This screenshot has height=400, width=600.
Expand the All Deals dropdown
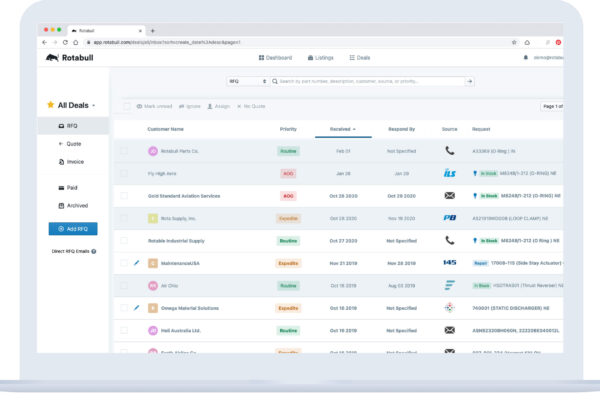coord(93,105)
